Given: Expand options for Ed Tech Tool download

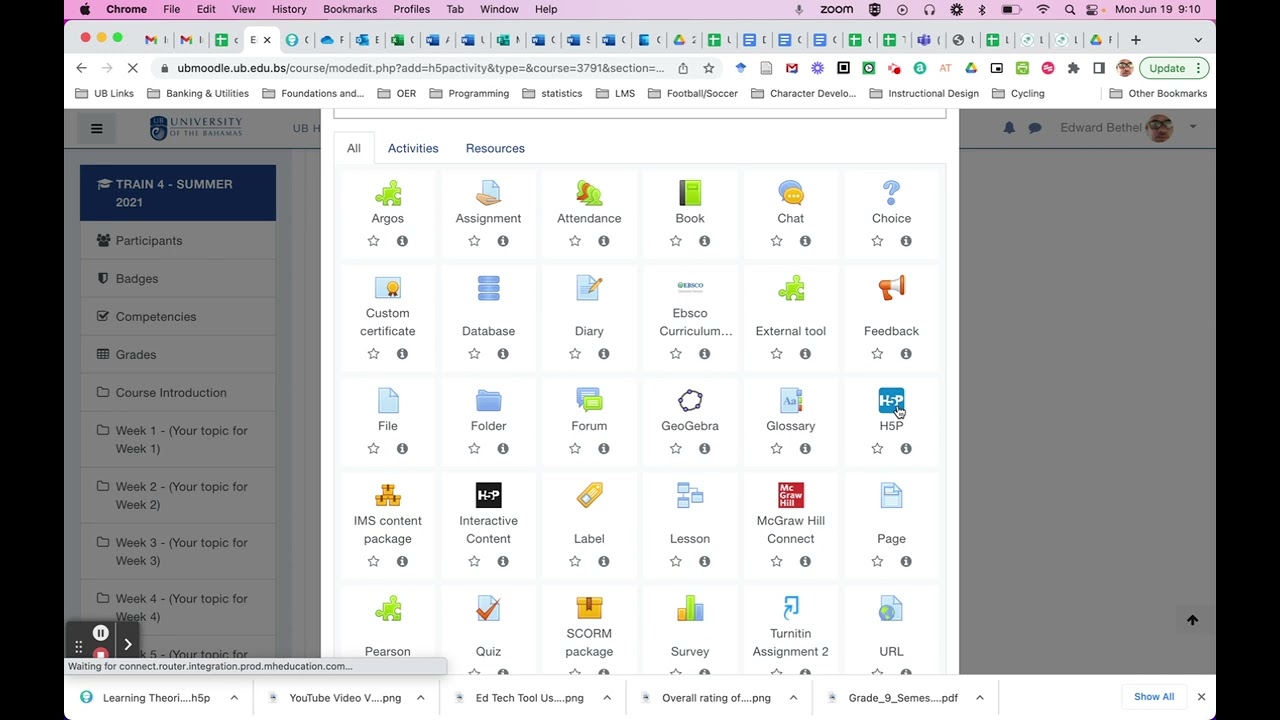Looking at the screenshot, I should (606, 698).
